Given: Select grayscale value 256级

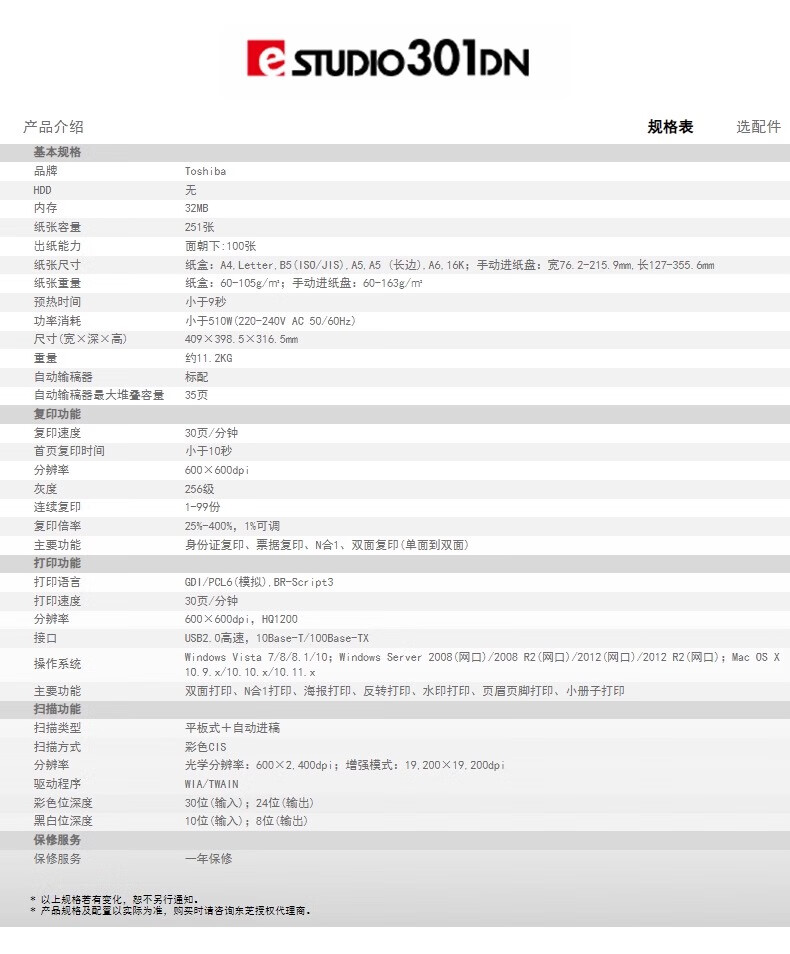Looking at the screenshot, I should click(200, 489).
